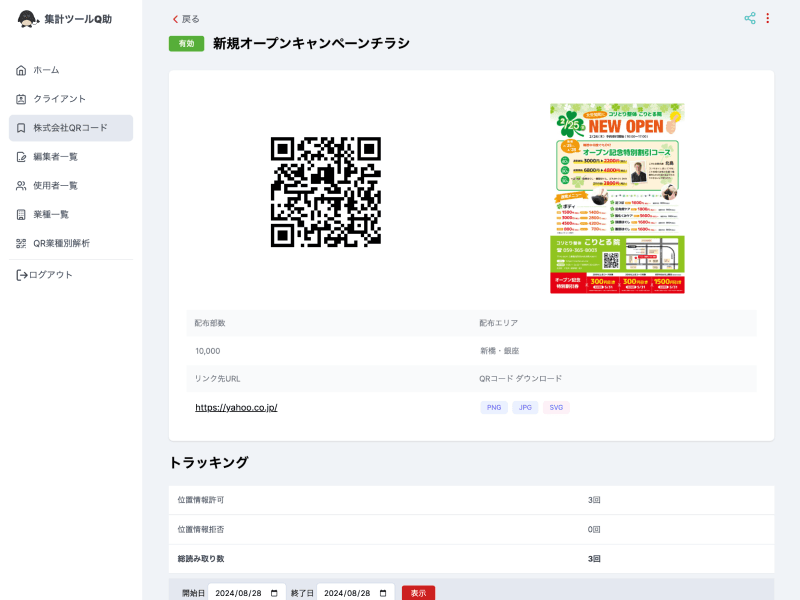Click the logout arrow icon

pyautogui.click(x=21, y=276)
